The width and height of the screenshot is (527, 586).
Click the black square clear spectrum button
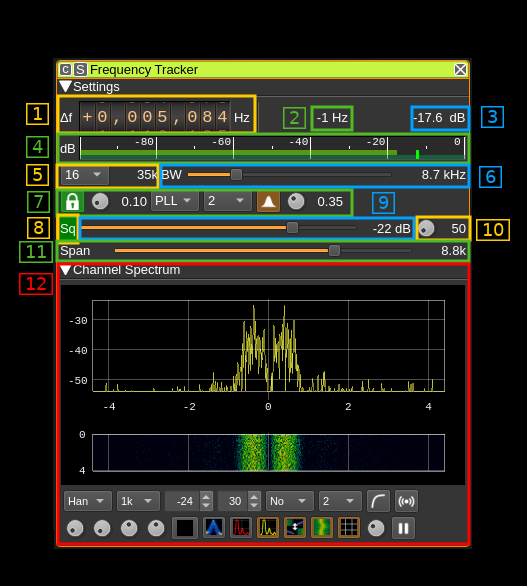[185, 528]
